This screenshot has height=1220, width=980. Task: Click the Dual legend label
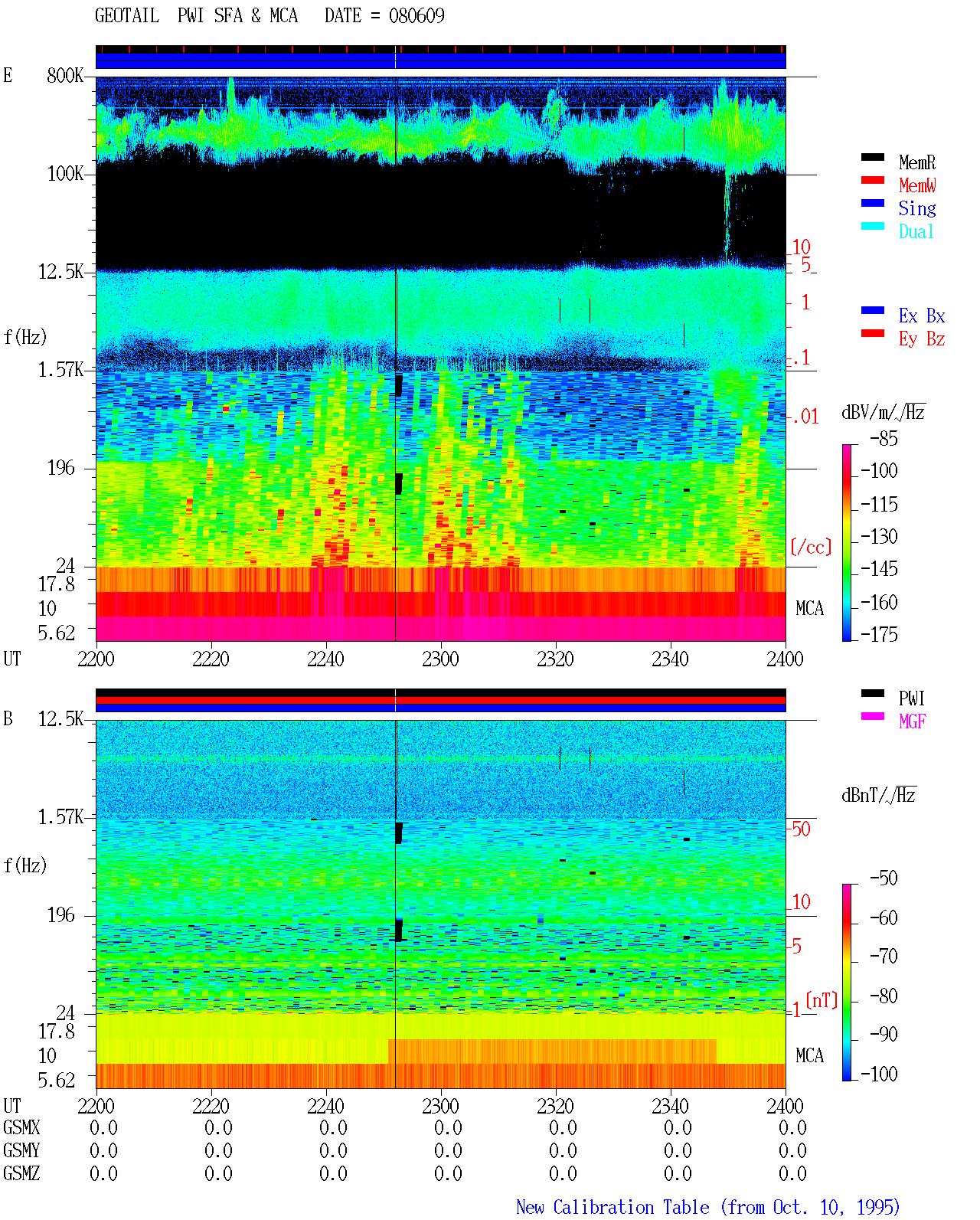(x=916, y=231)
